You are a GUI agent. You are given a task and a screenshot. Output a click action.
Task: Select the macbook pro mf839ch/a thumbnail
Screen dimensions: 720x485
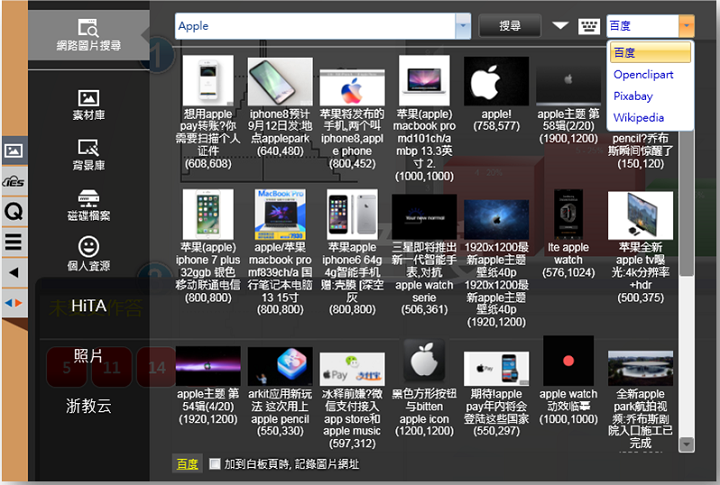280,214
